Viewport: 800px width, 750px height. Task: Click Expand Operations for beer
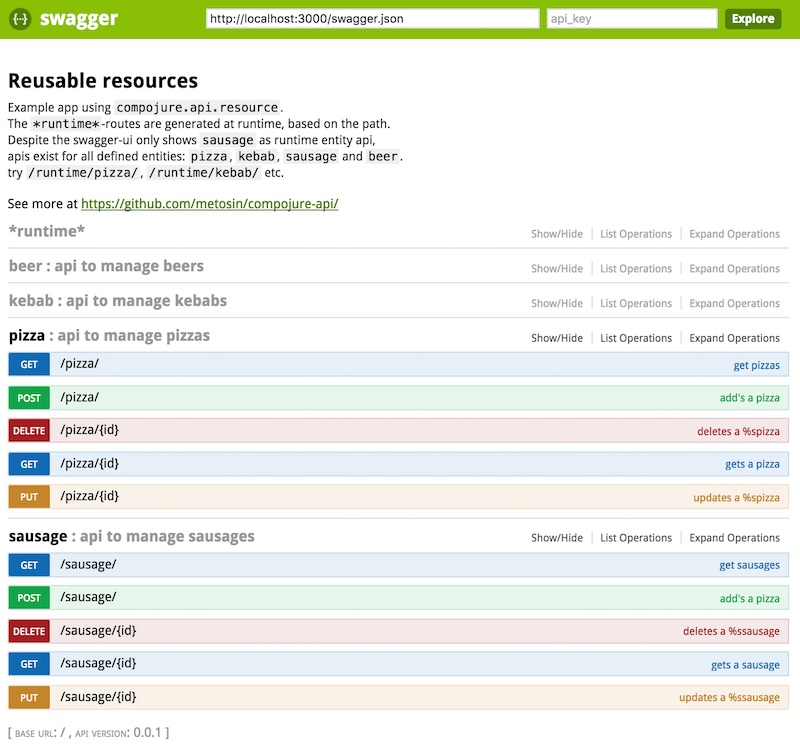tap(734, 269)
